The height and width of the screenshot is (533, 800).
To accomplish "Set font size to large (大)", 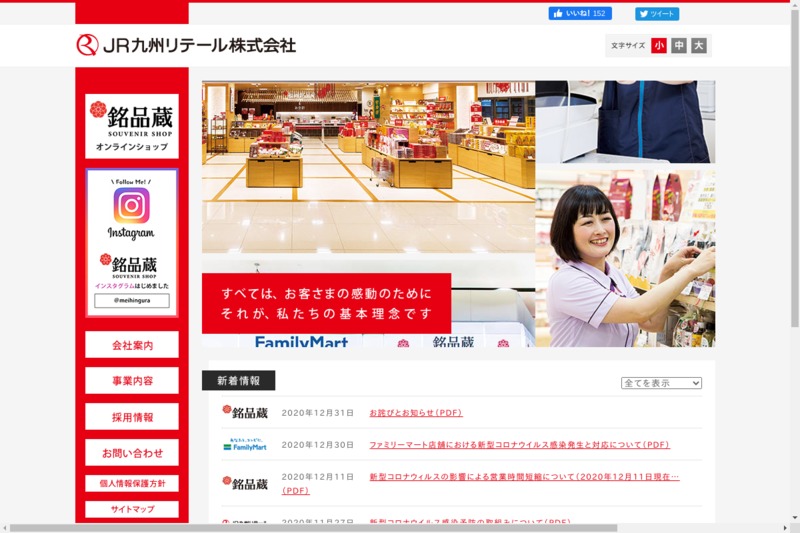I will pos(699,46).
